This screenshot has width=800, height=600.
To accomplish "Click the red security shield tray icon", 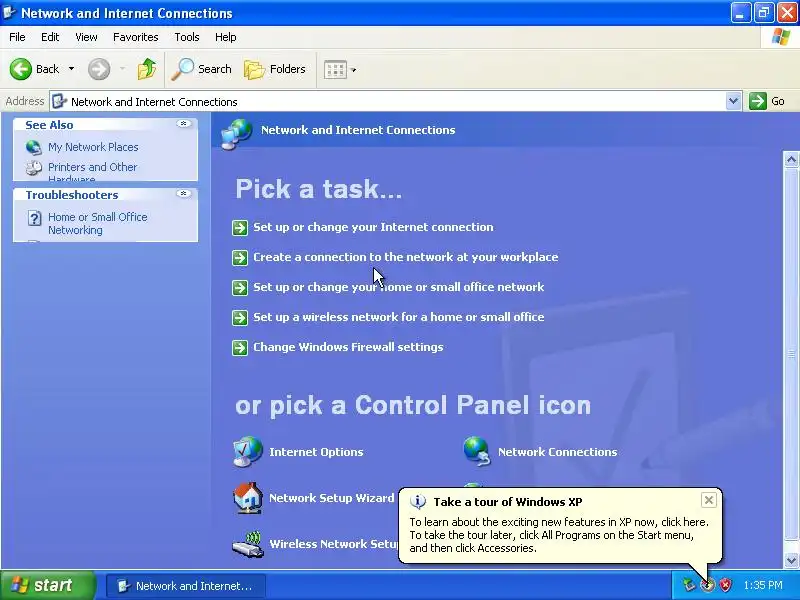I will pos(726,585).
